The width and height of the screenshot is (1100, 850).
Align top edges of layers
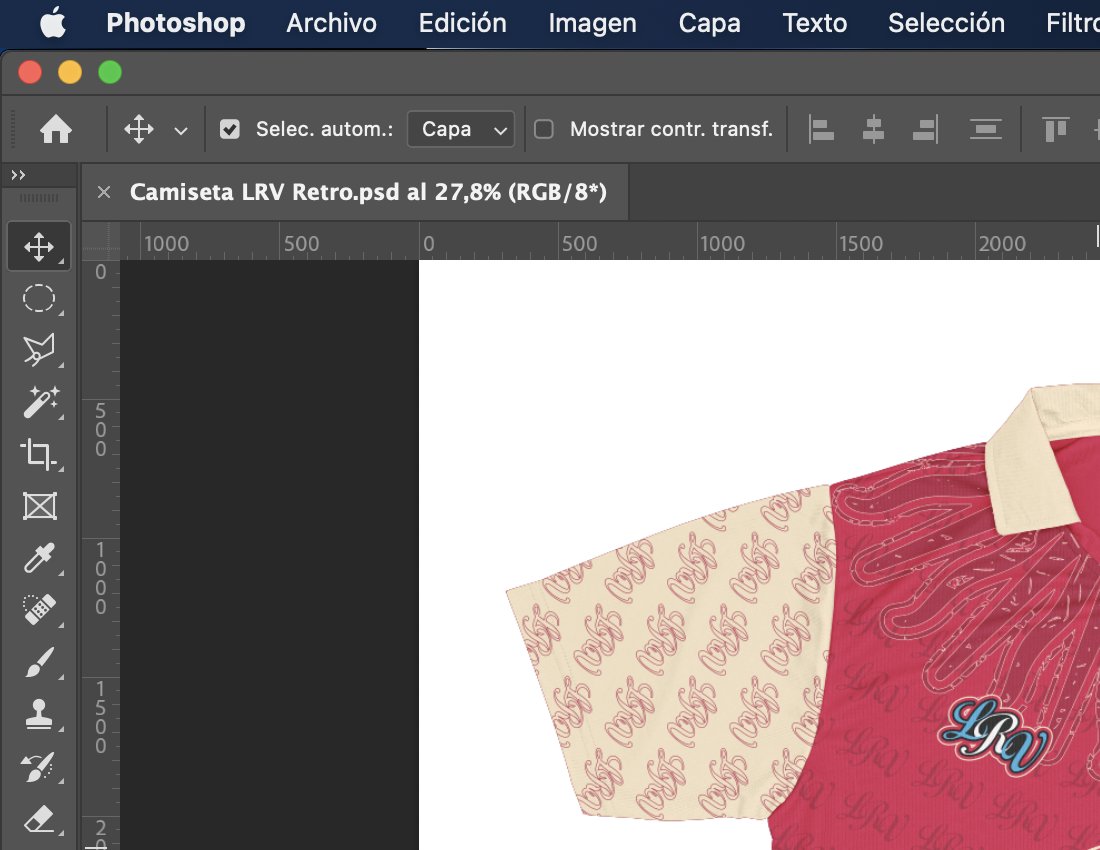pos(1056,130)
